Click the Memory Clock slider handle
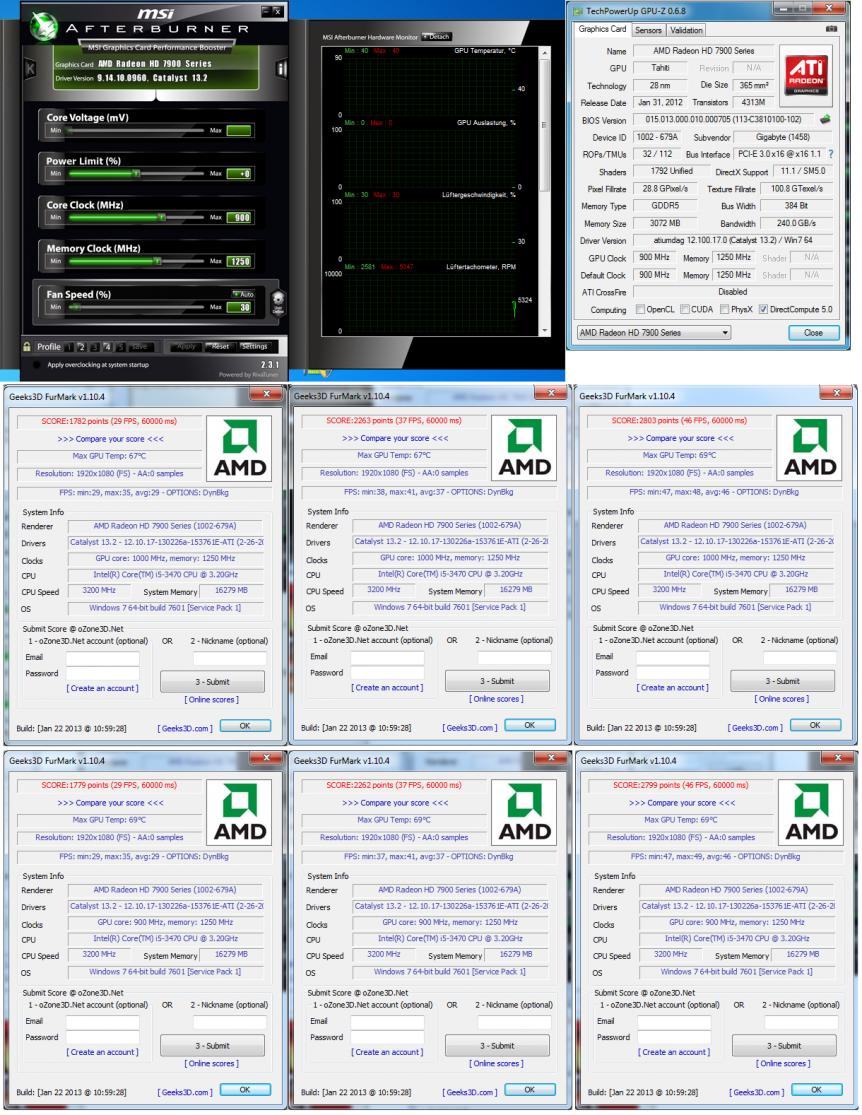862x1115 pixels. [x=156, y=261]
